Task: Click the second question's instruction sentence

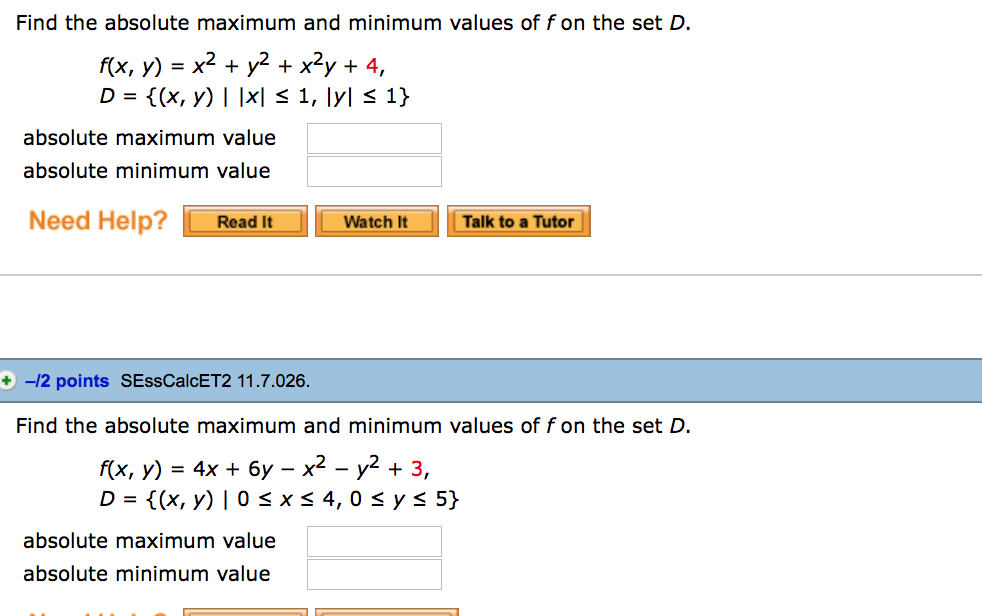Action: click(353, 426)
